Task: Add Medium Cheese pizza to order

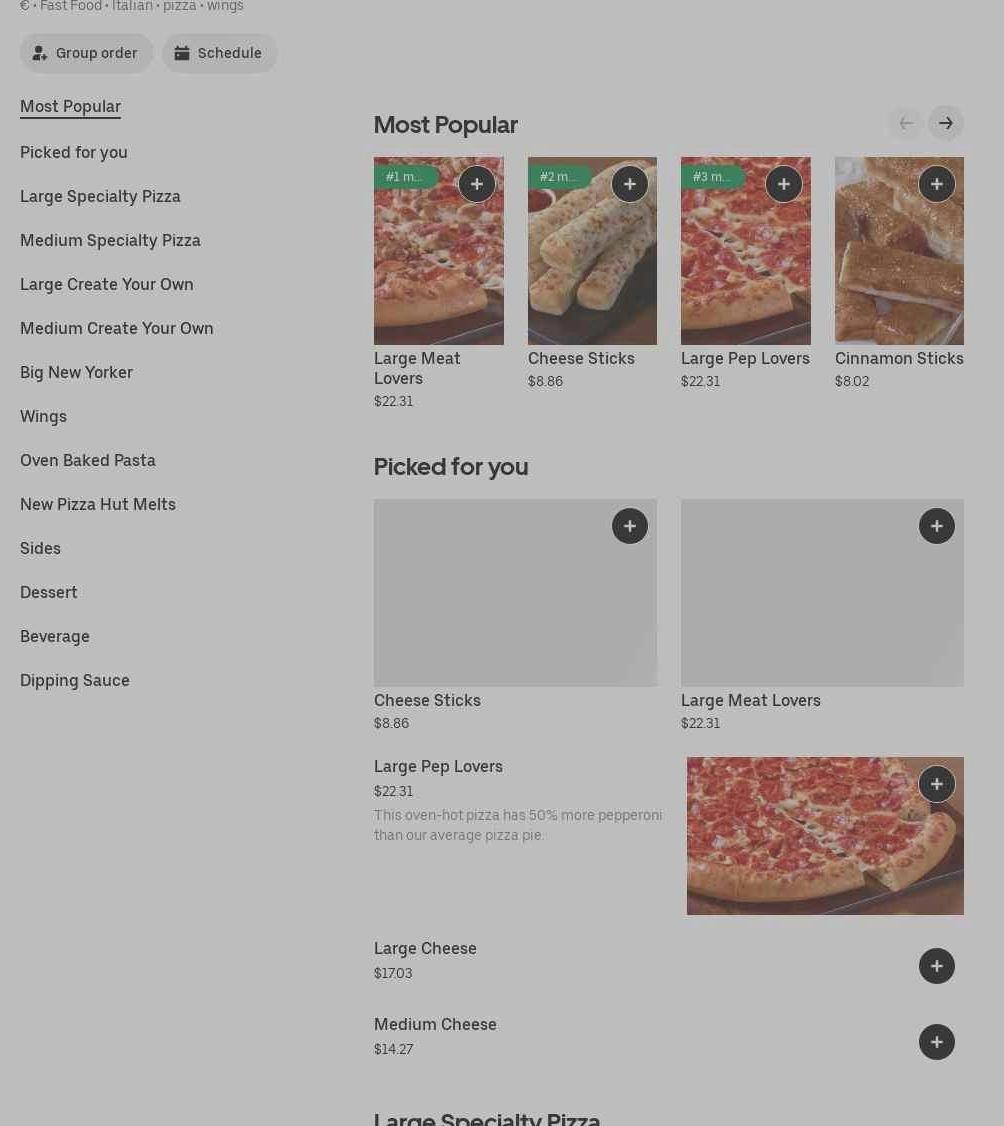Action: [937, 1042]
